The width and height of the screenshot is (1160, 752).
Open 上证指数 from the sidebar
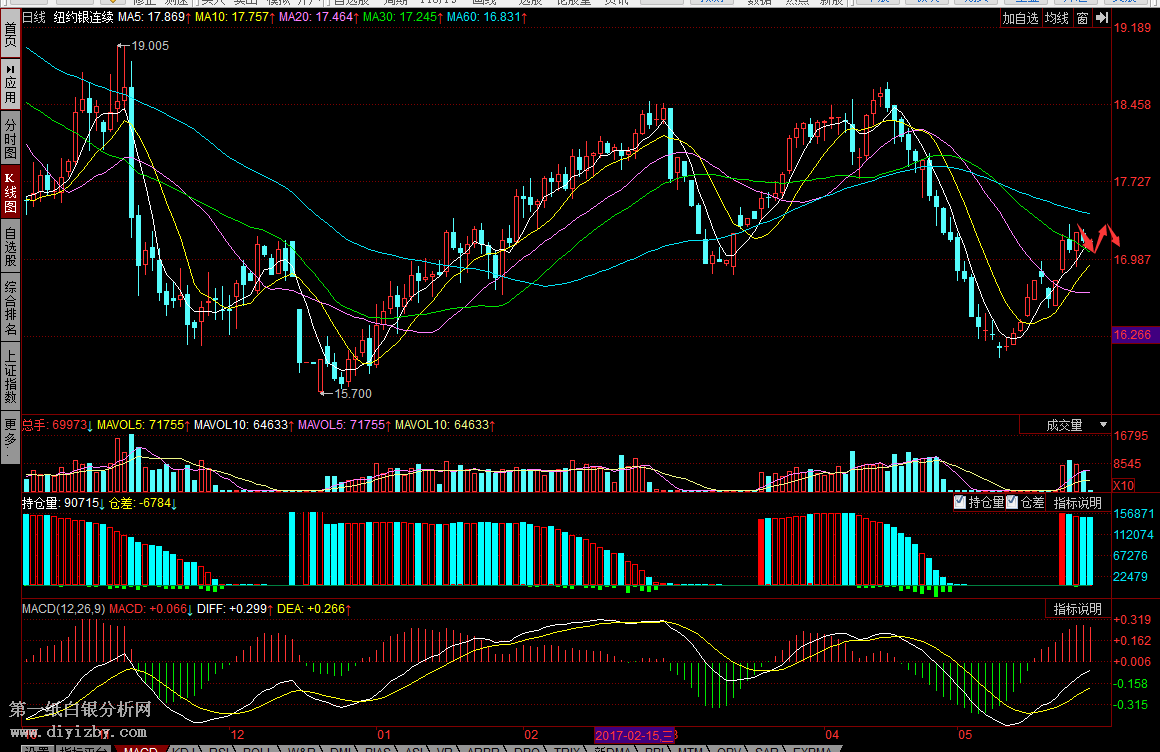click(10, 376)
